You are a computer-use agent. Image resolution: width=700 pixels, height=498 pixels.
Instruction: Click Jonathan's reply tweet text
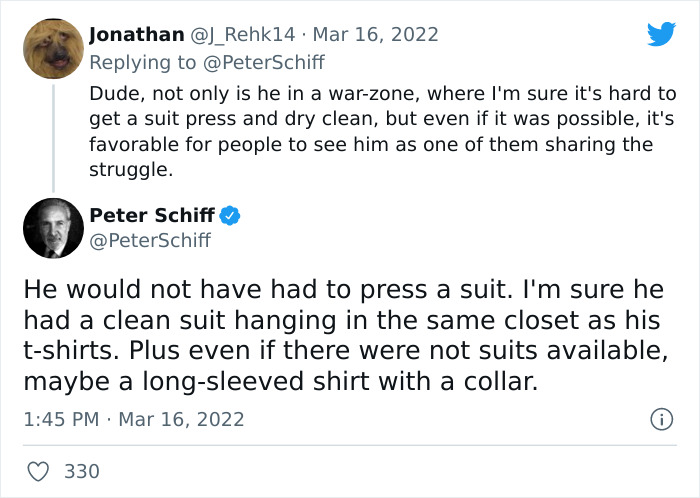(x=380, y=132)
